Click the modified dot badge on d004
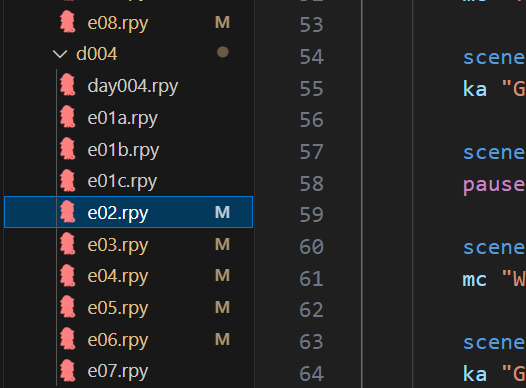This screenshot has width=526, height=388. (x=223, y=52)
